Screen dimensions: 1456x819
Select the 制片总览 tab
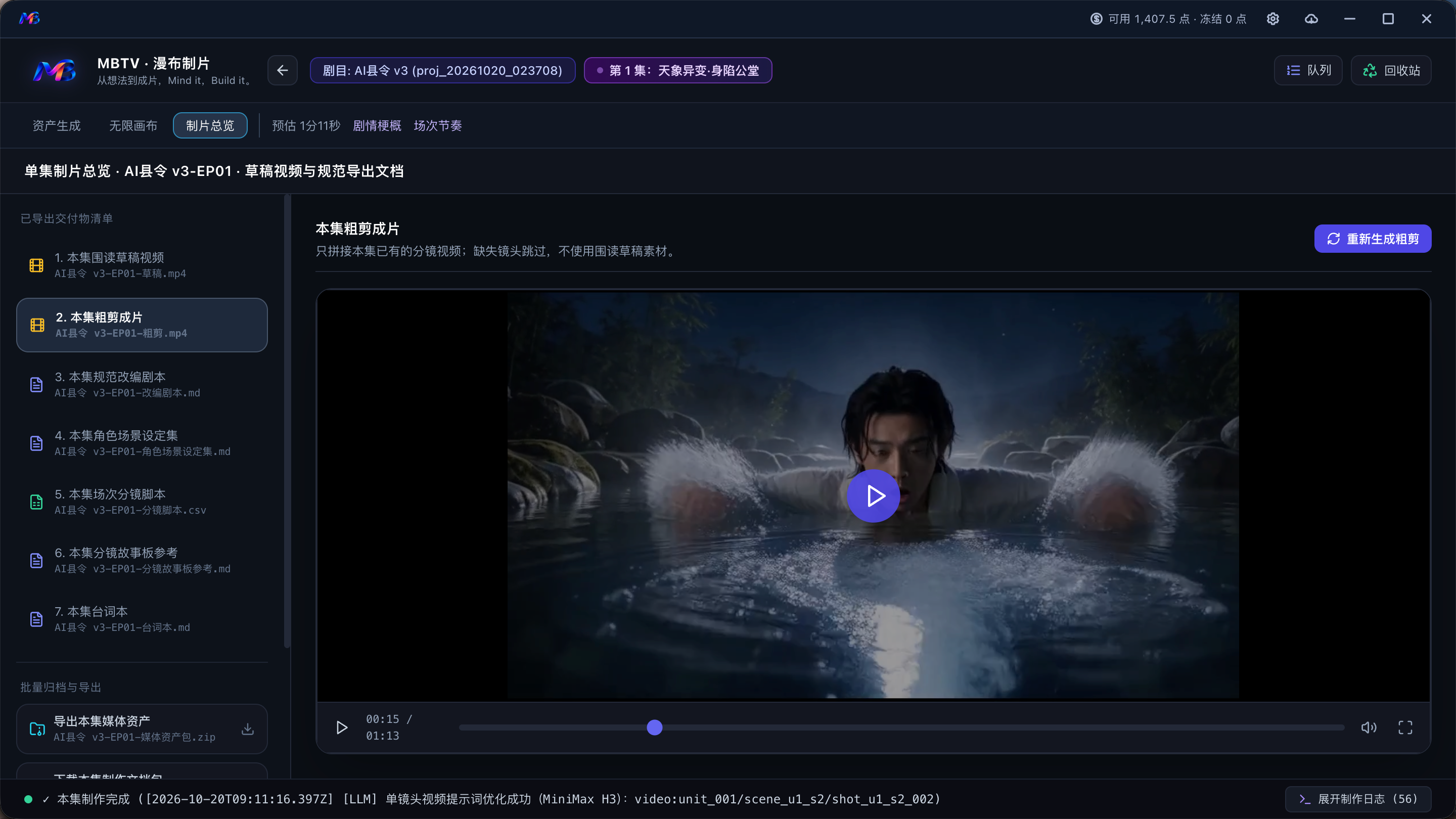pyautogui.click(x=210, y=125)
